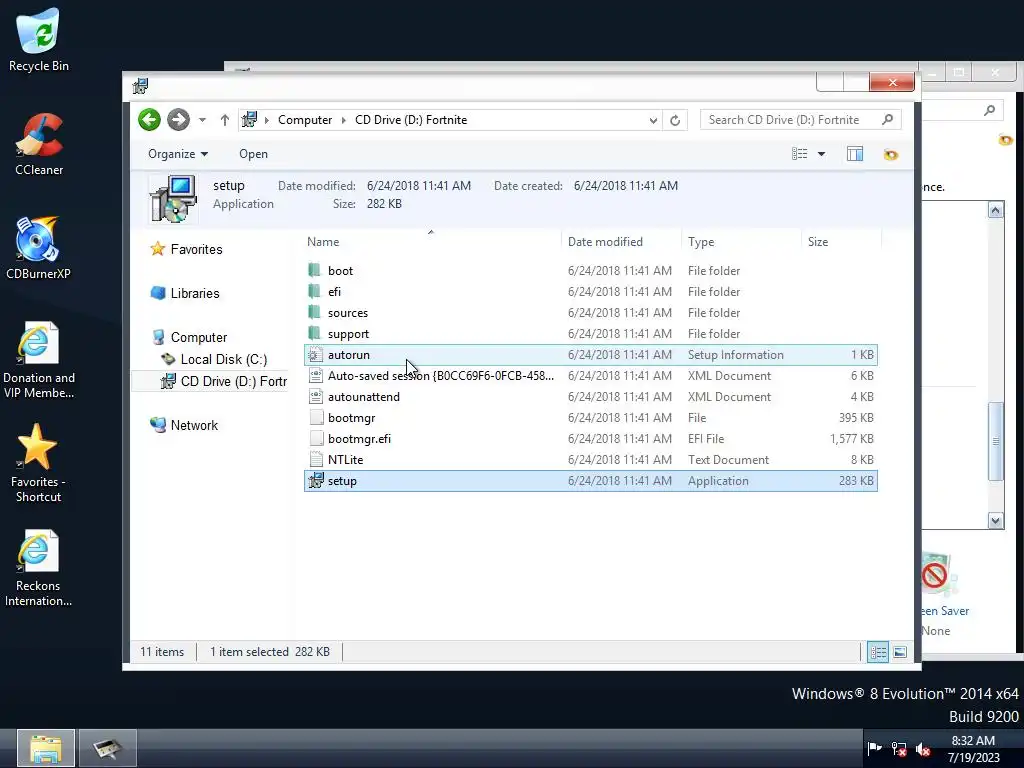Change your view using the view icon

coord(799,154)
